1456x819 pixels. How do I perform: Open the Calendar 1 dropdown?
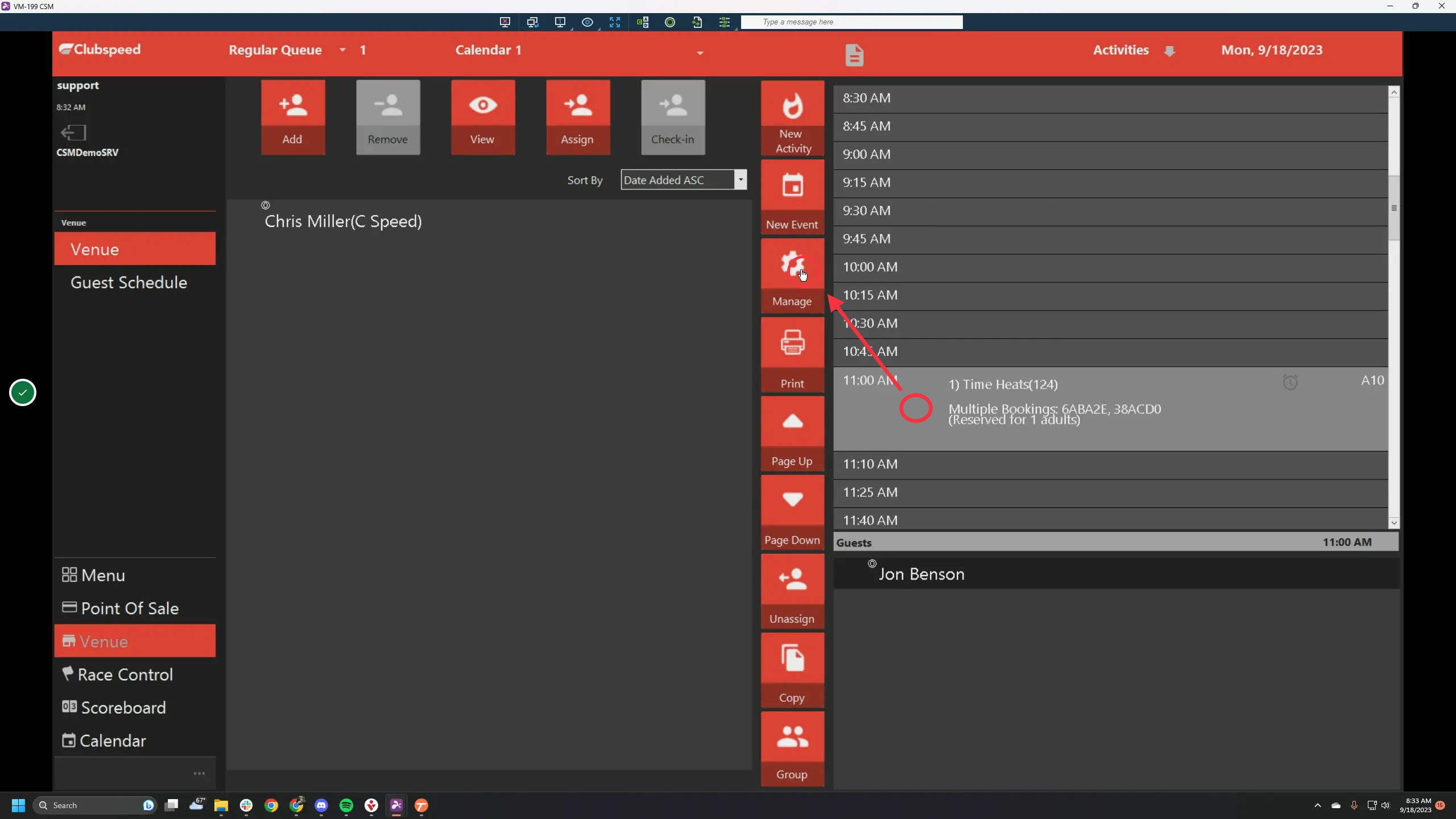700,52
